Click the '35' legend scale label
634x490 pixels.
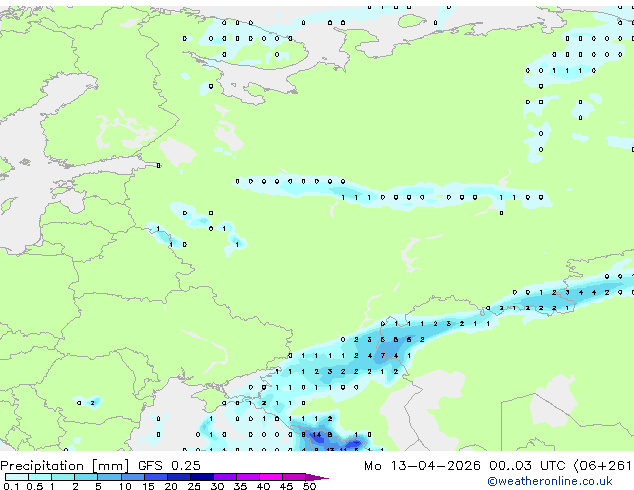[240, 486]
